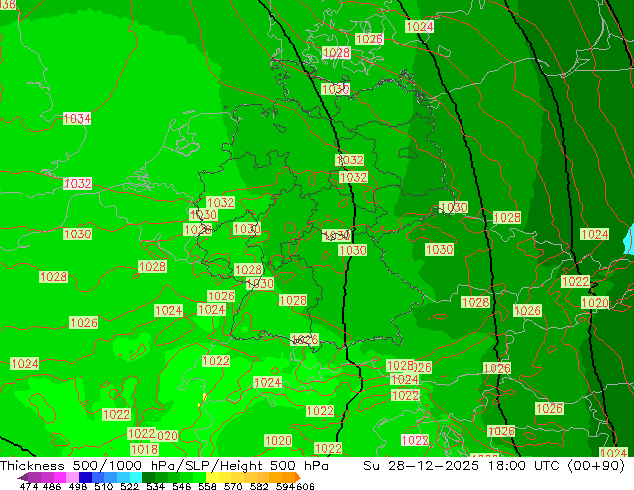Click the purple left arrow end of legend
The height and width of the screenshot is (490, 634).
point(23,477)
